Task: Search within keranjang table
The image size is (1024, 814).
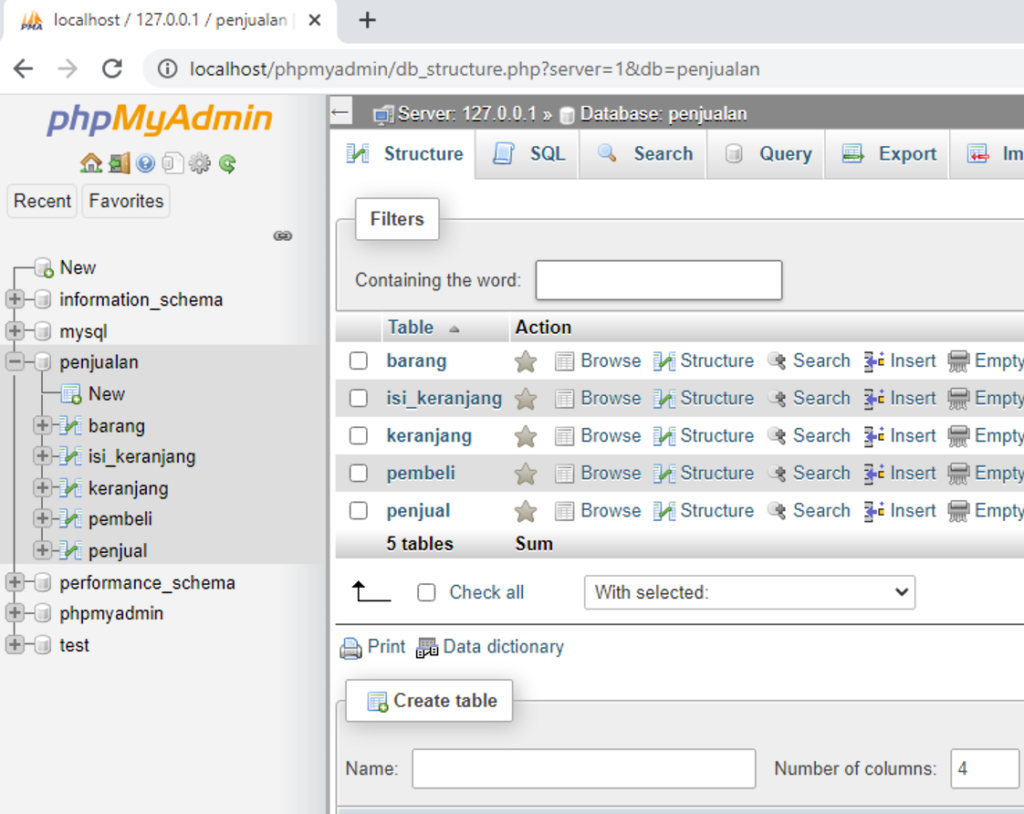Action: point(809,436)
